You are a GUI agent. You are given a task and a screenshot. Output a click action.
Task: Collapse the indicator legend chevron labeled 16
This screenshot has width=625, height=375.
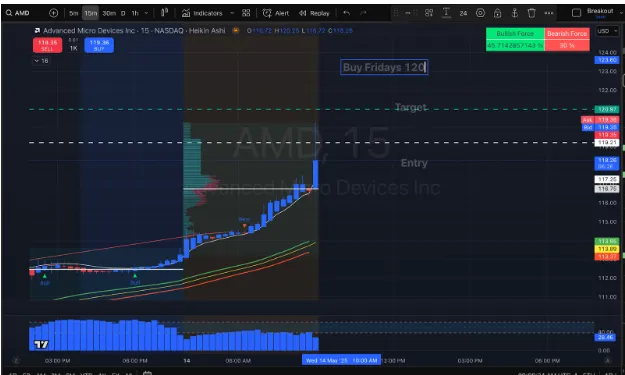click(x=41, y=61)
